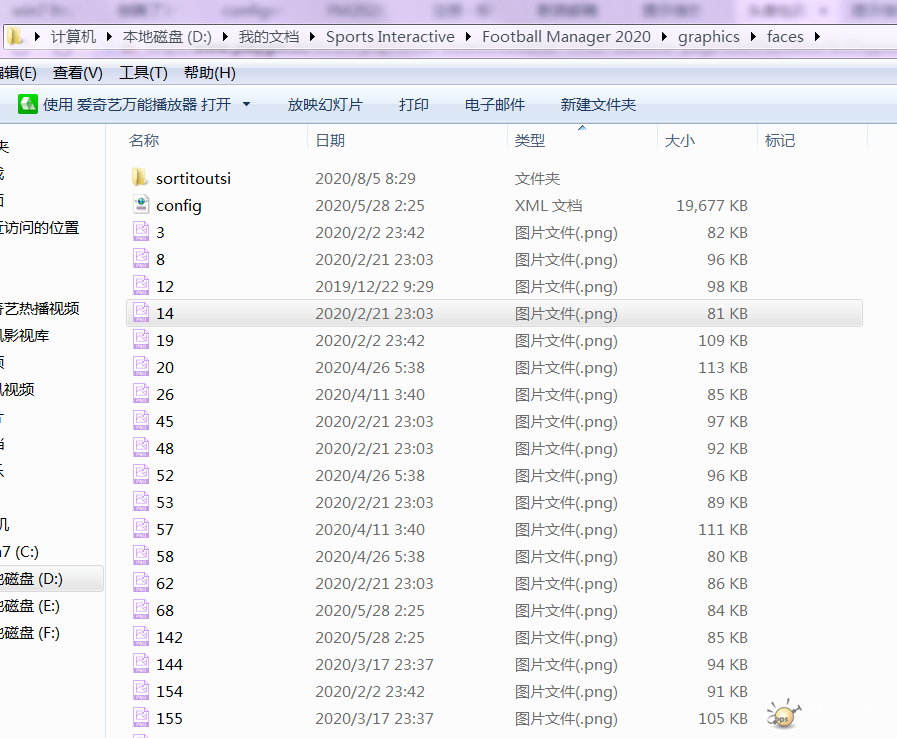This screenshot has width=897, height=738.
Task: Select the PNG icon of file 45
Action: (141, 420)
